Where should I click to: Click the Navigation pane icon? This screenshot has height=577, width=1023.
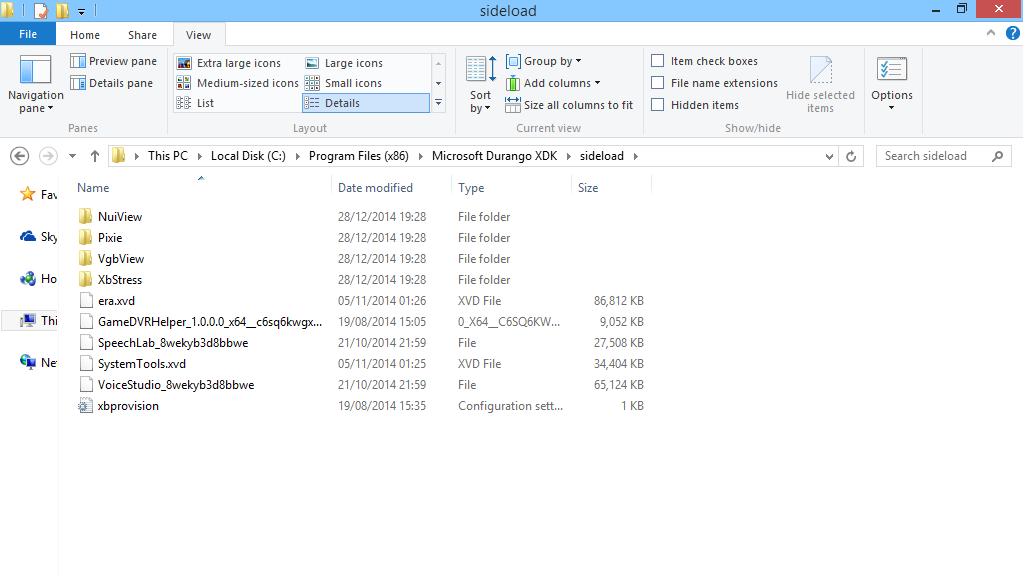(35, 72)
